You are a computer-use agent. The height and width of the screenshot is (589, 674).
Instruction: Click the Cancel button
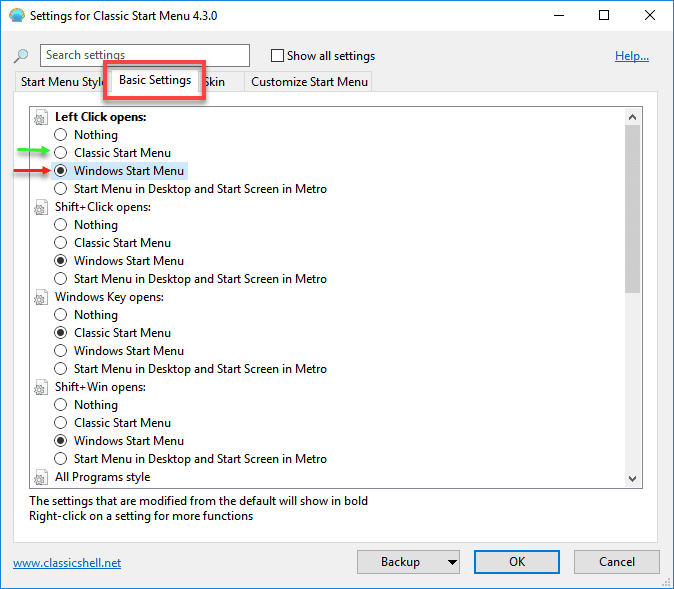tap(616, 562)
